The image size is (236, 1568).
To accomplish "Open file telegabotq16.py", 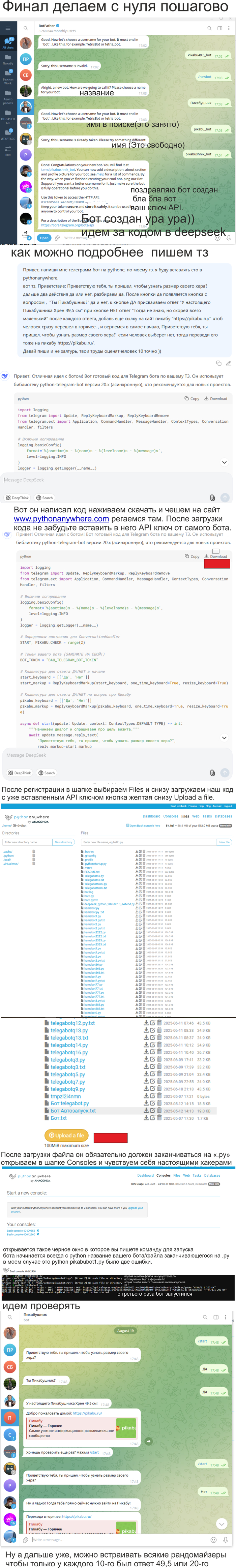I will point(69,1052).
